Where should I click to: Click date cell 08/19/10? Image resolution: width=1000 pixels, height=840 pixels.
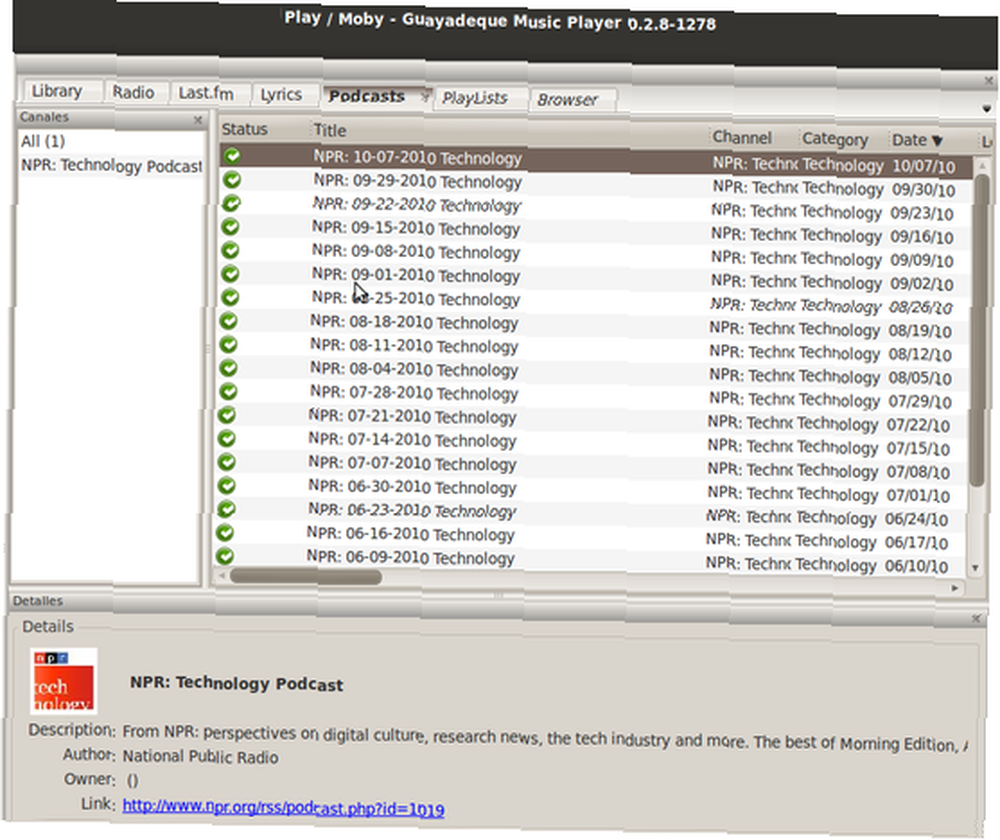tap(920, 331)
